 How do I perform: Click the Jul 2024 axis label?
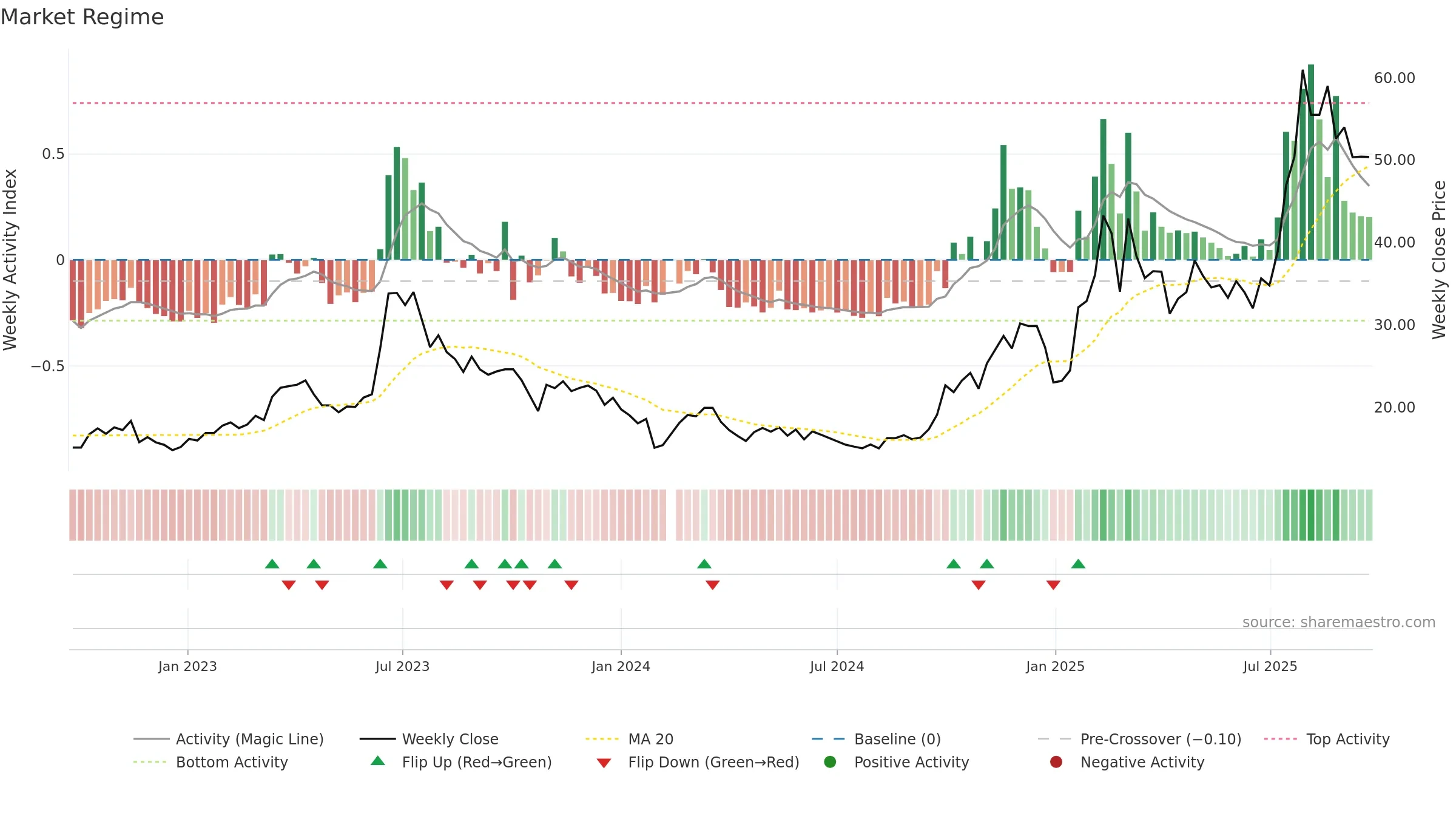tap(837, 666)
